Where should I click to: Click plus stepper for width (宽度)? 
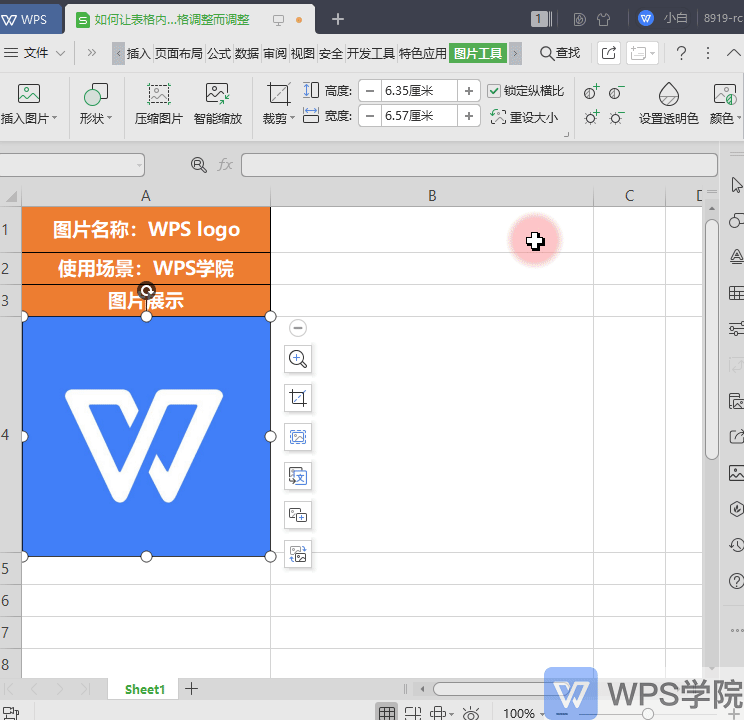click(x=469, y=116)
